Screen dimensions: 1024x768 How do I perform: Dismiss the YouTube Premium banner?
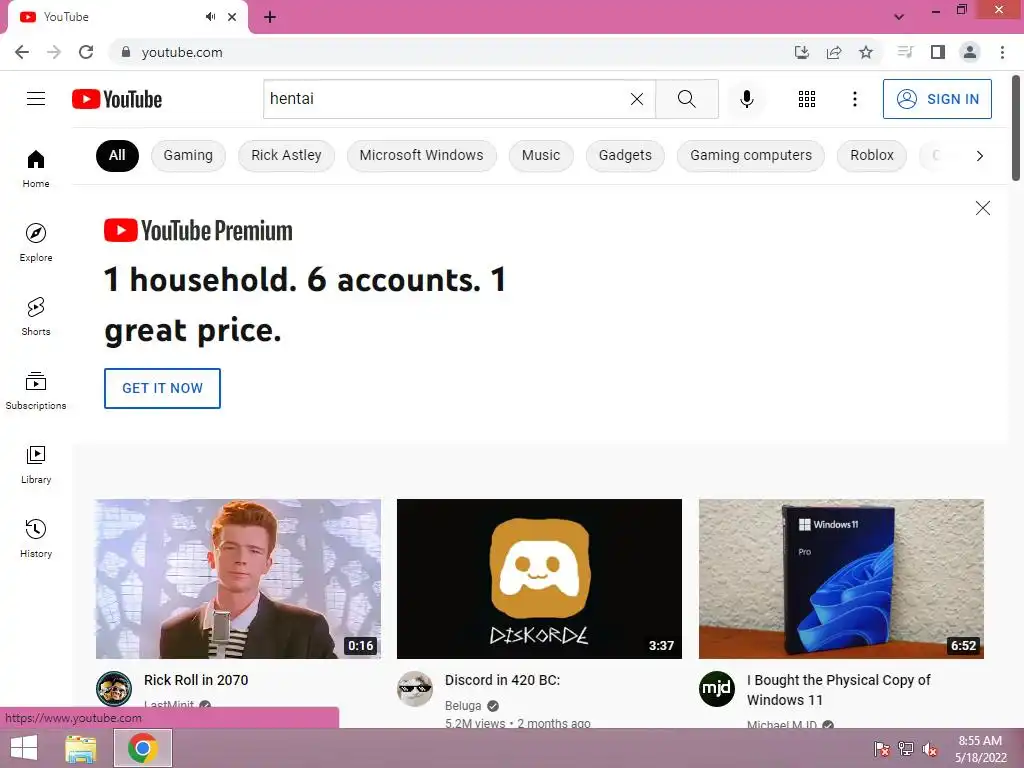coord(982,208)
